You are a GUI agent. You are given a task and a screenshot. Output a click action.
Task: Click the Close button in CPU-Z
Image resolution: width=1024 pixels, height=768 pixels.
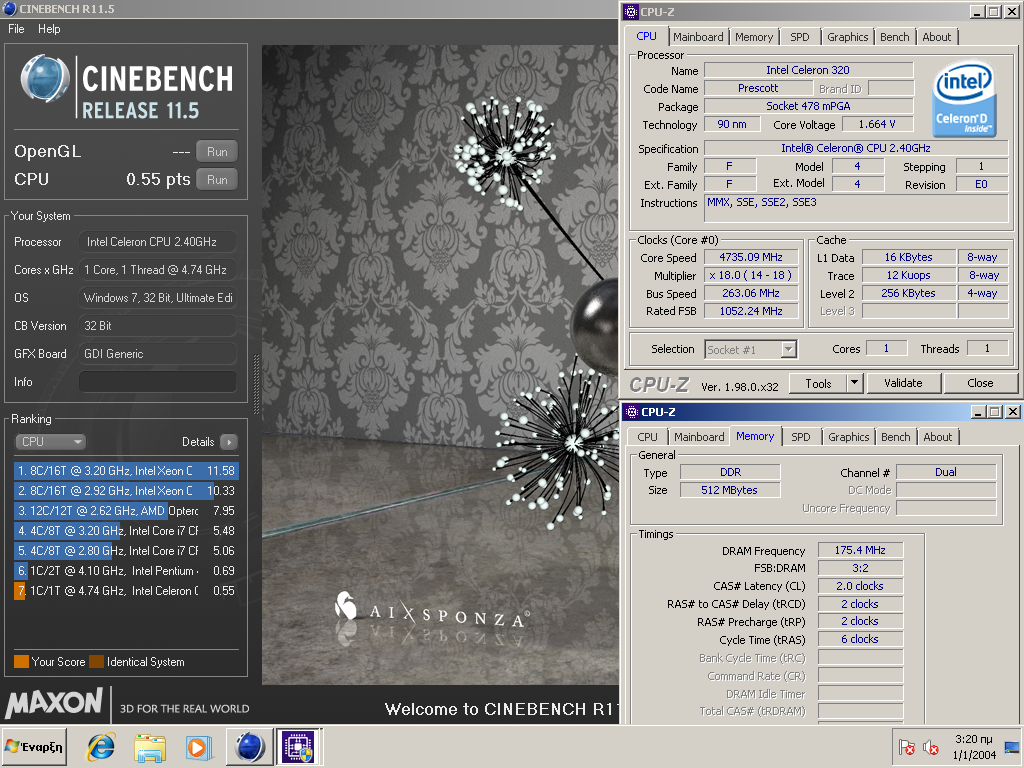(x=980, y=383)
